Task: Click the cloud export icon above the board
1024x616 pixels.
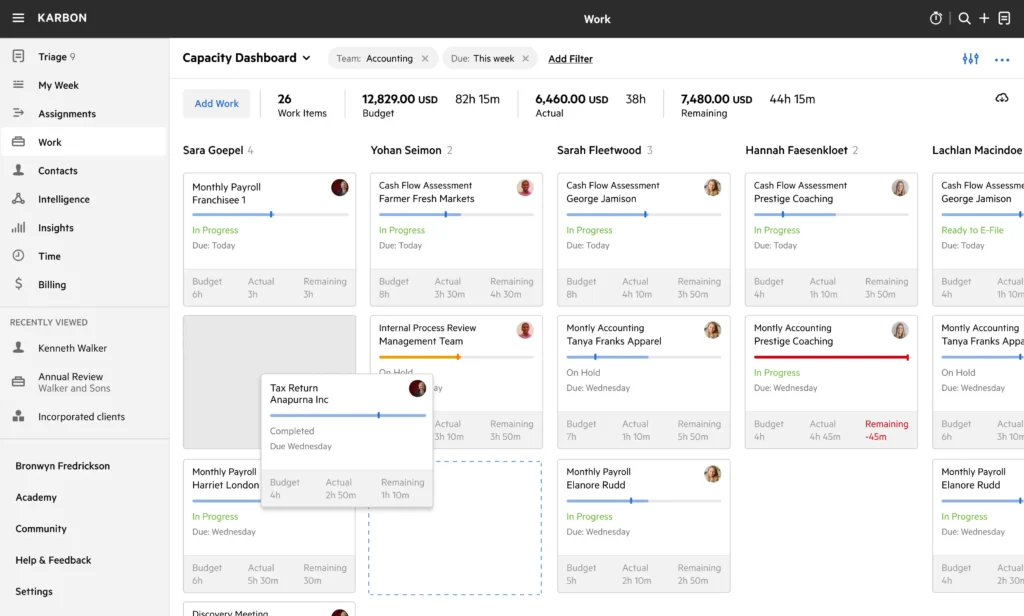Action: 1001,98
